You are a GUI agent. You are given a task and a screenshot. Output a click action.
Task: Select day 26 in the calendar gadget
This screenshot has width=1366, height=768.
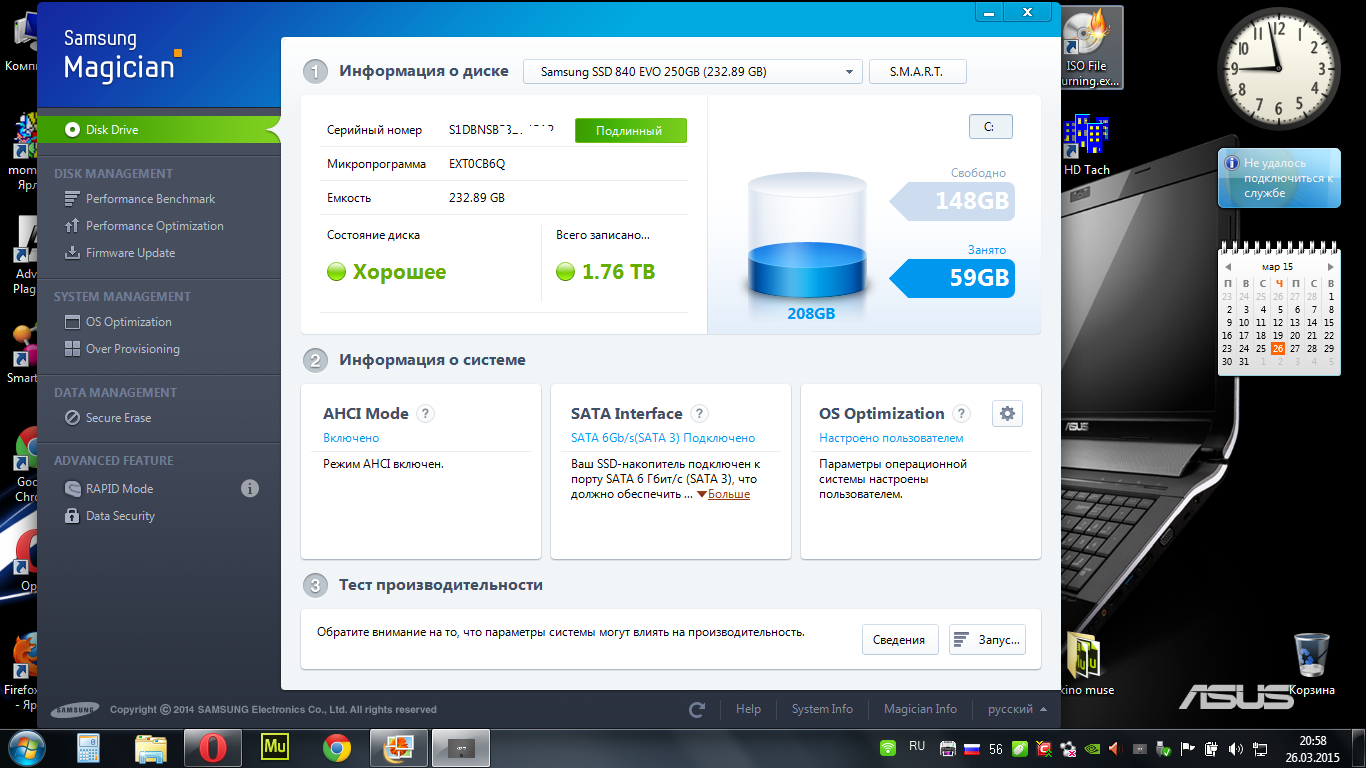1278,349
